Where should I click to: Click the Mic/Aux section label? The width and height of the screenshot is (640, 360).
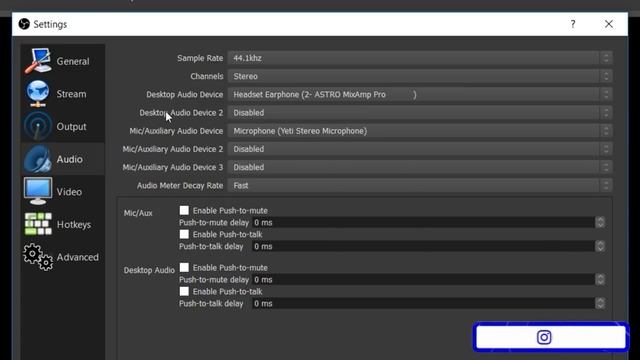point(138,213)
